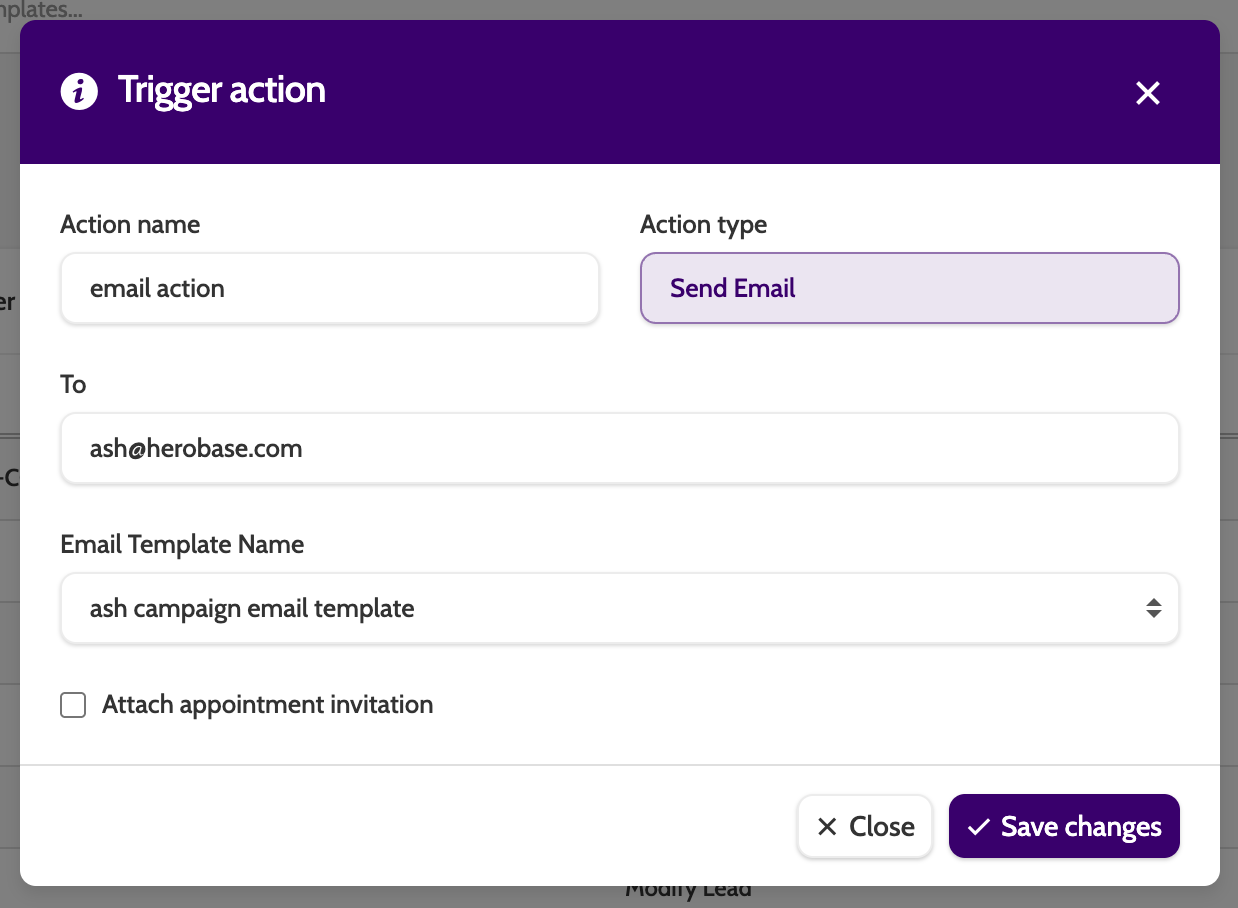1238x908 pixels.
Task: Click into the To email address field
Action: [619, 448]
